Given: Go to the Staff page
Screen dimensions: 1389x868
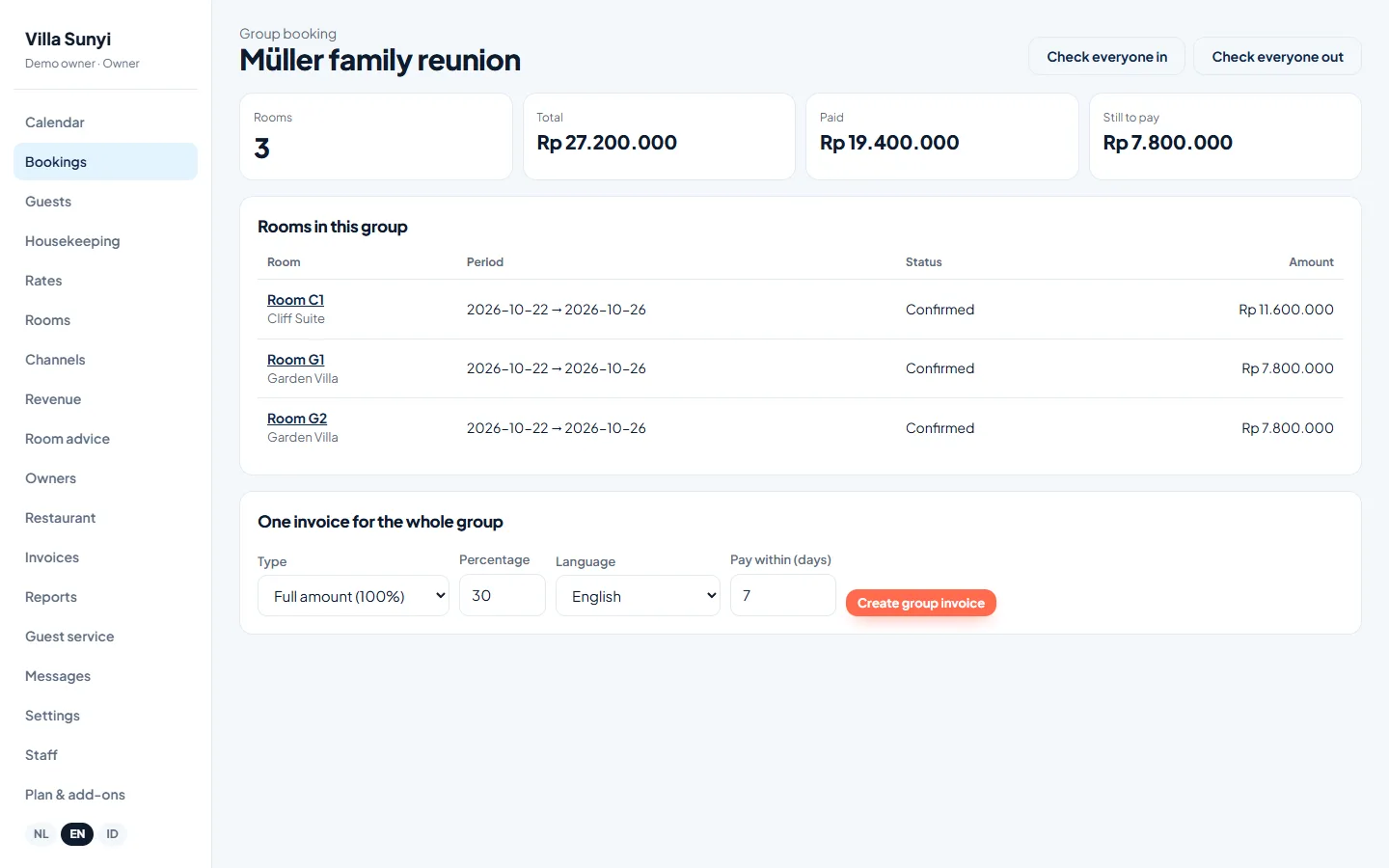Looking at the screenshot, I should pos(105,755).
